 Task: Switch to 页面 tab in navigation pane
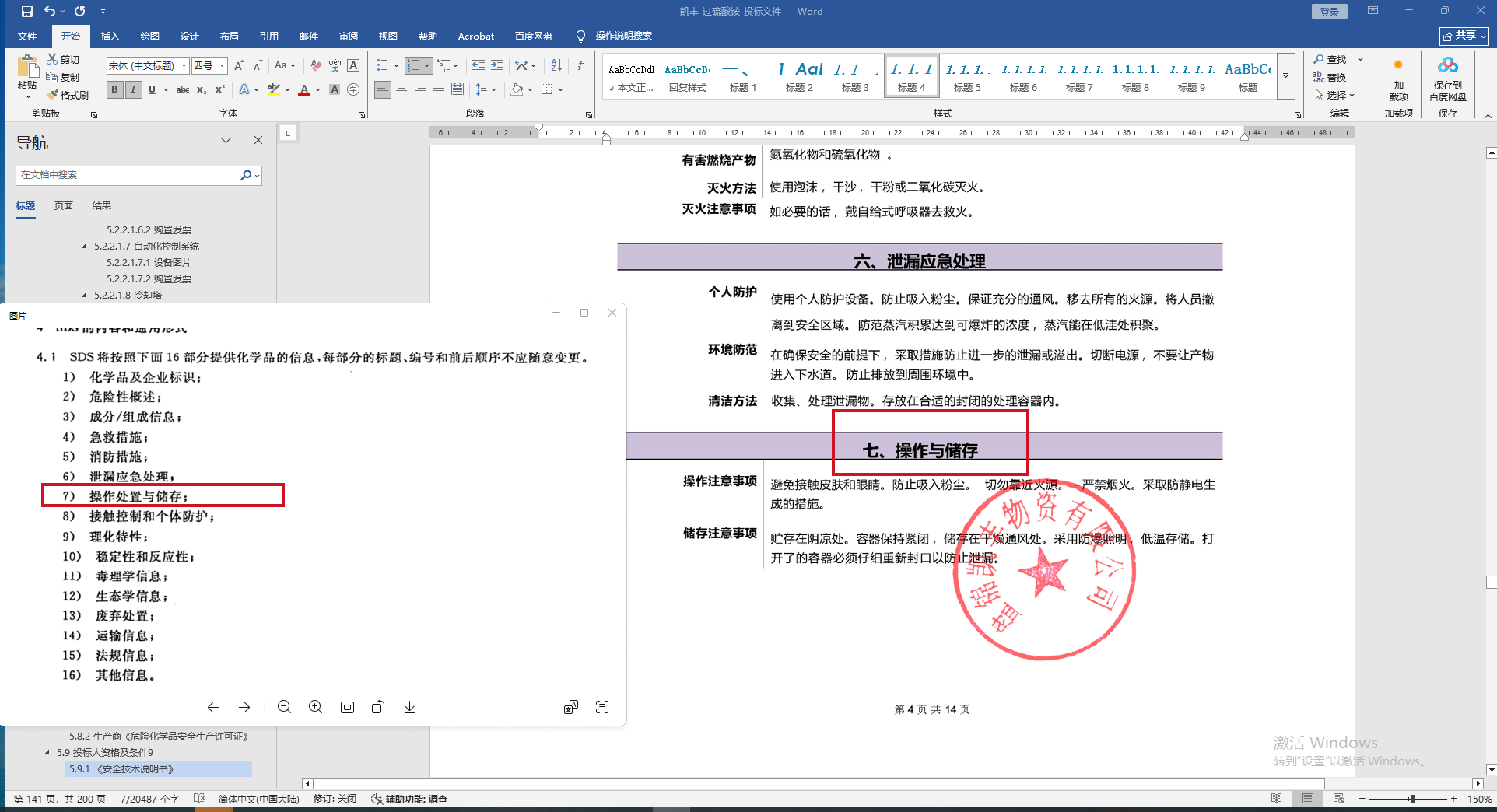click(x=64, y=206)
